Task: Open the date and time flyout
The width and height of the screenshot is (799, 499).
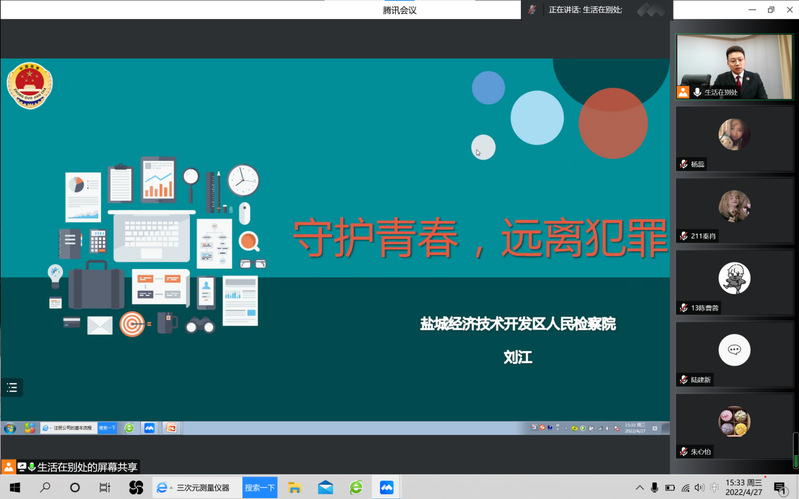Action: (x=742, y=488)
